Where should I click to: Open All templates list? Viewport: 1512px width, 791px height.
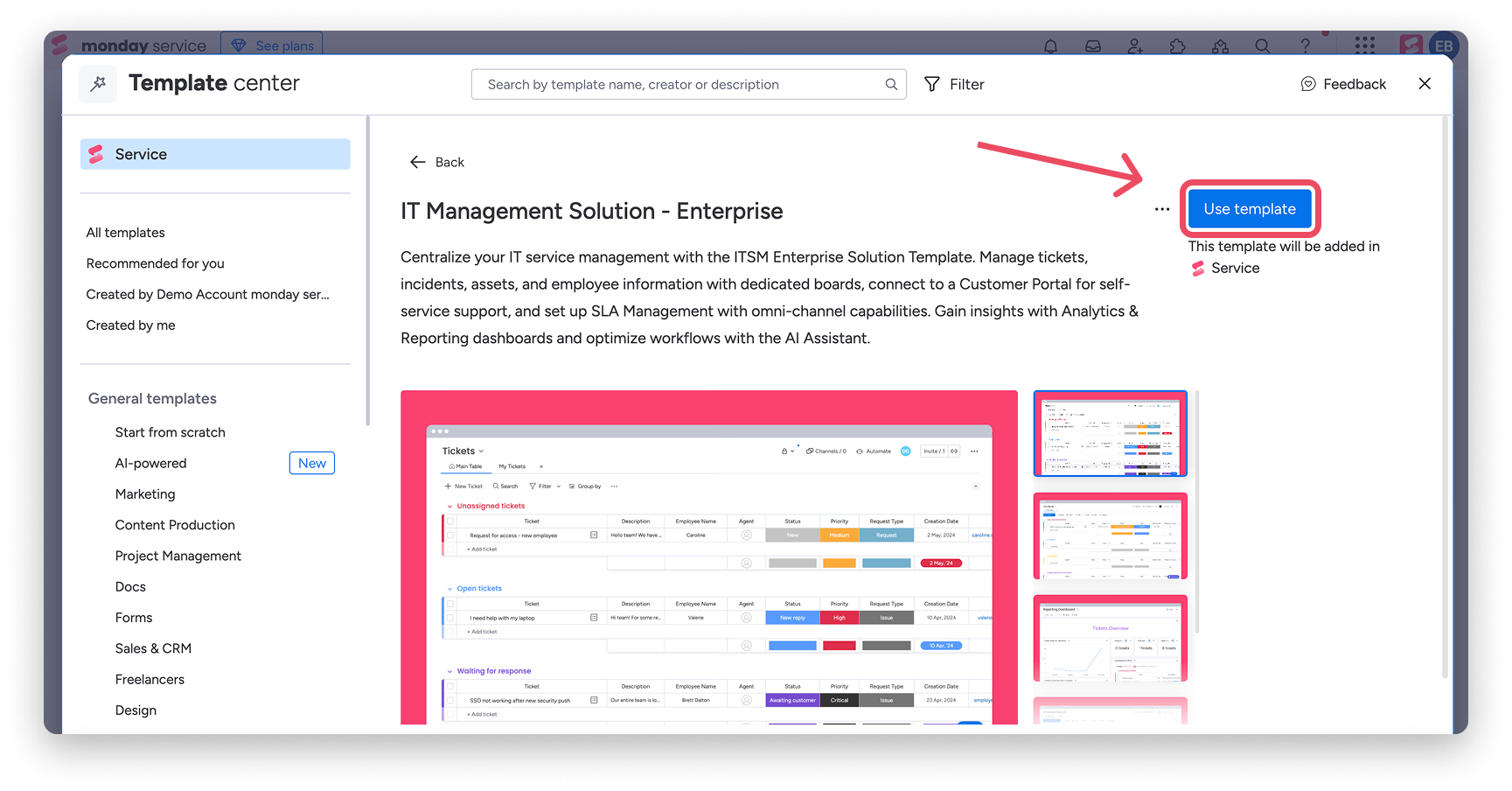coord(125,233)
